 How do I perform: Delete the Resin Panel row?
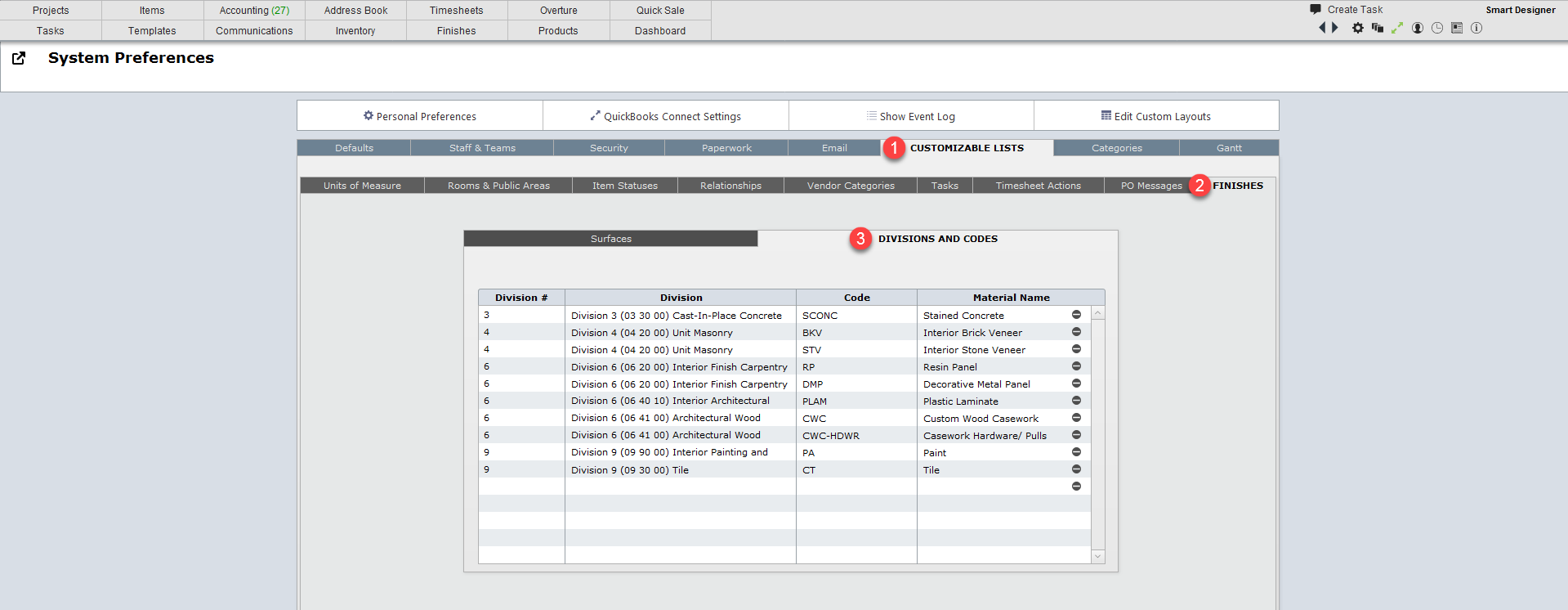(x=1076, y=366)
